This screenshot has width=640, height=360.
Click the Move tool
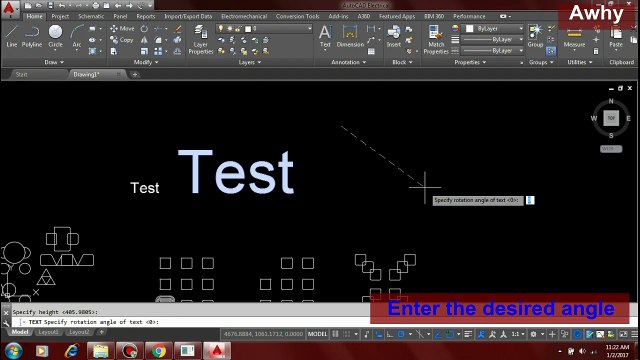122,29
